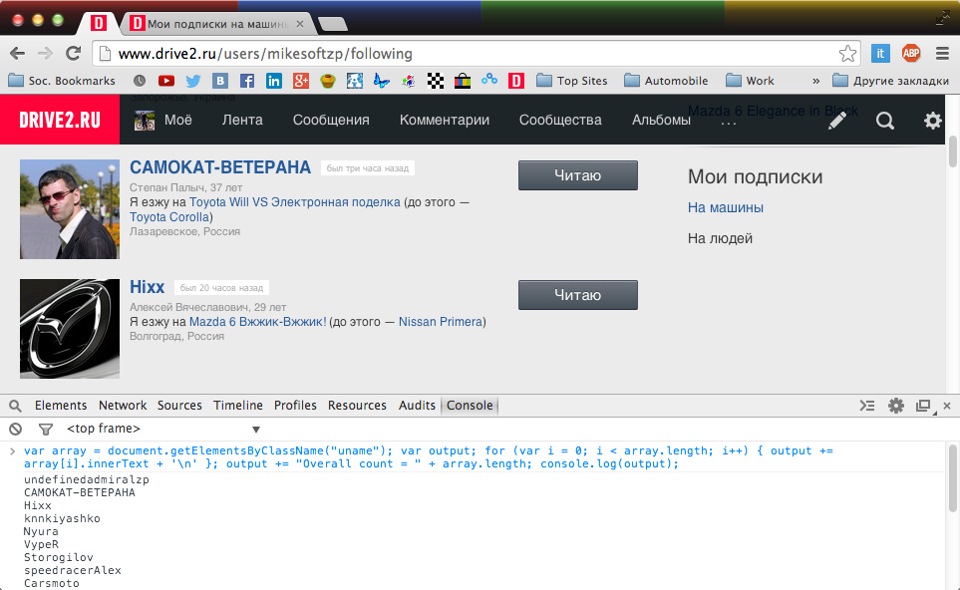The image size is (960, 590).
Task: Open the Nissan Primera link
Action: 440,321
